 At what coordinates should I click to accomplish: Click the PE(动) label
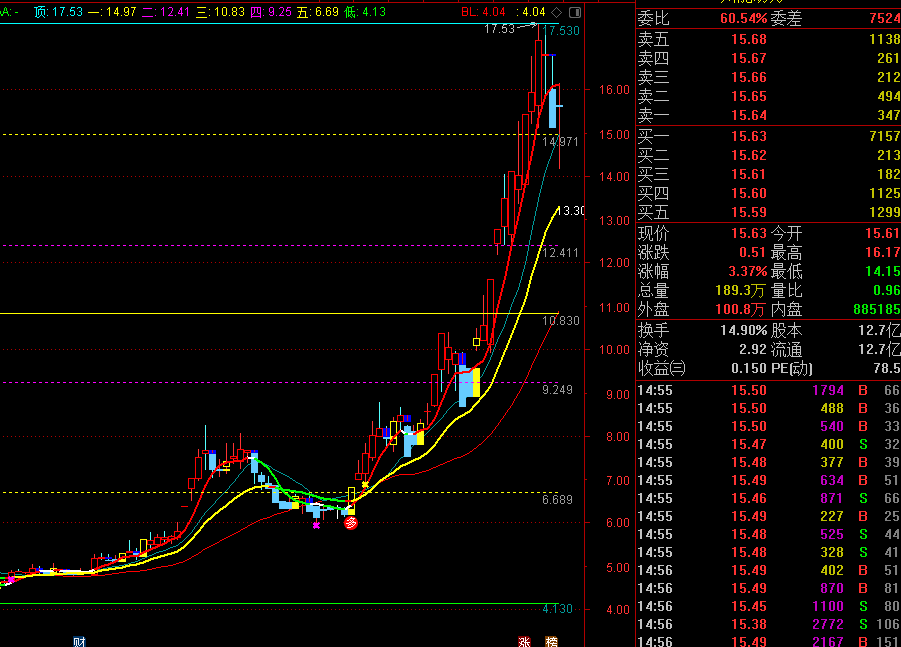point(792,368)
